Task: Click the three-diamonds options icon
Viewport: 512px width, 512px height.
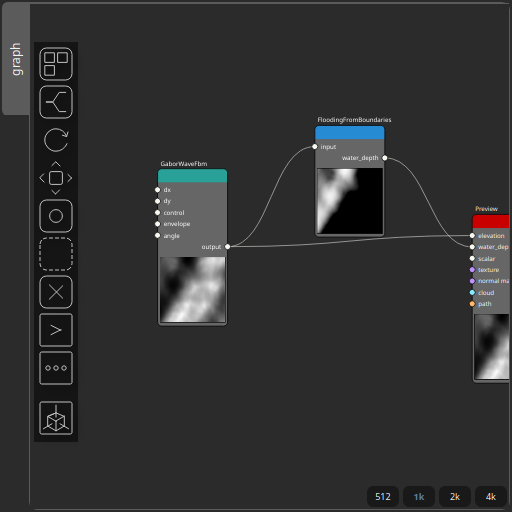Action: [x=56, y=368]
